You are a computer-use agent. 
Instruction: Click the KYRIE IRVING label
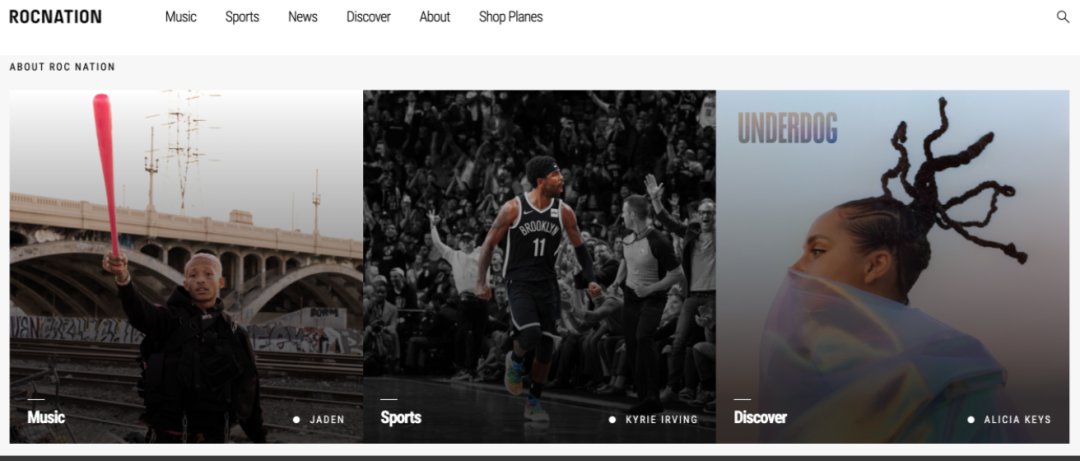[661, 420]
